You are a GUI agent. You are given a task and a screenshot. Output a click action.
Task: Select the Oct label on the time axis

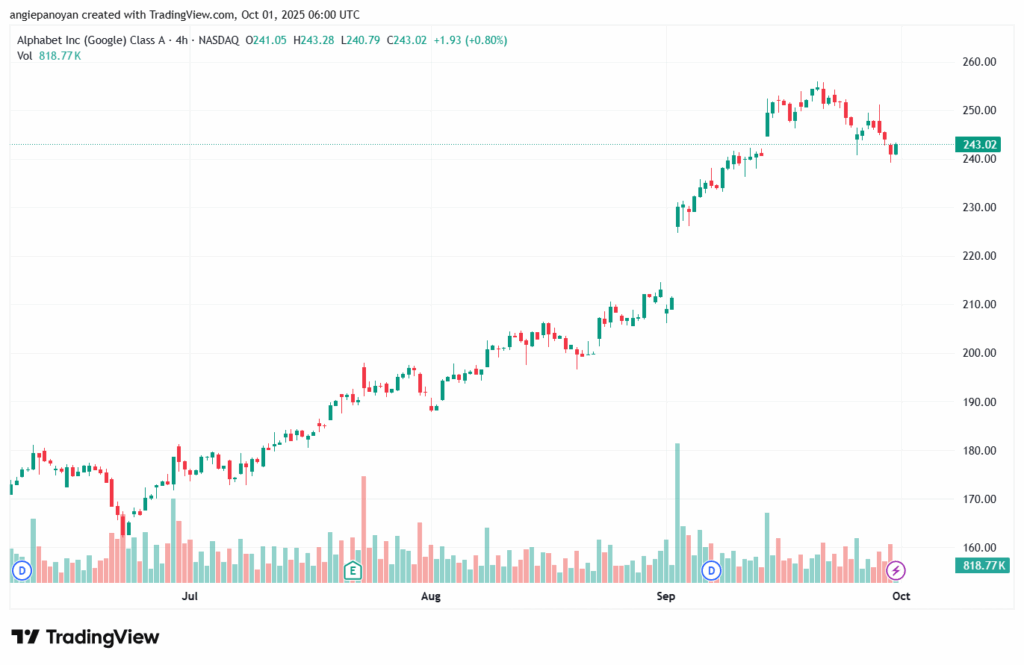[x=901, y=597]
